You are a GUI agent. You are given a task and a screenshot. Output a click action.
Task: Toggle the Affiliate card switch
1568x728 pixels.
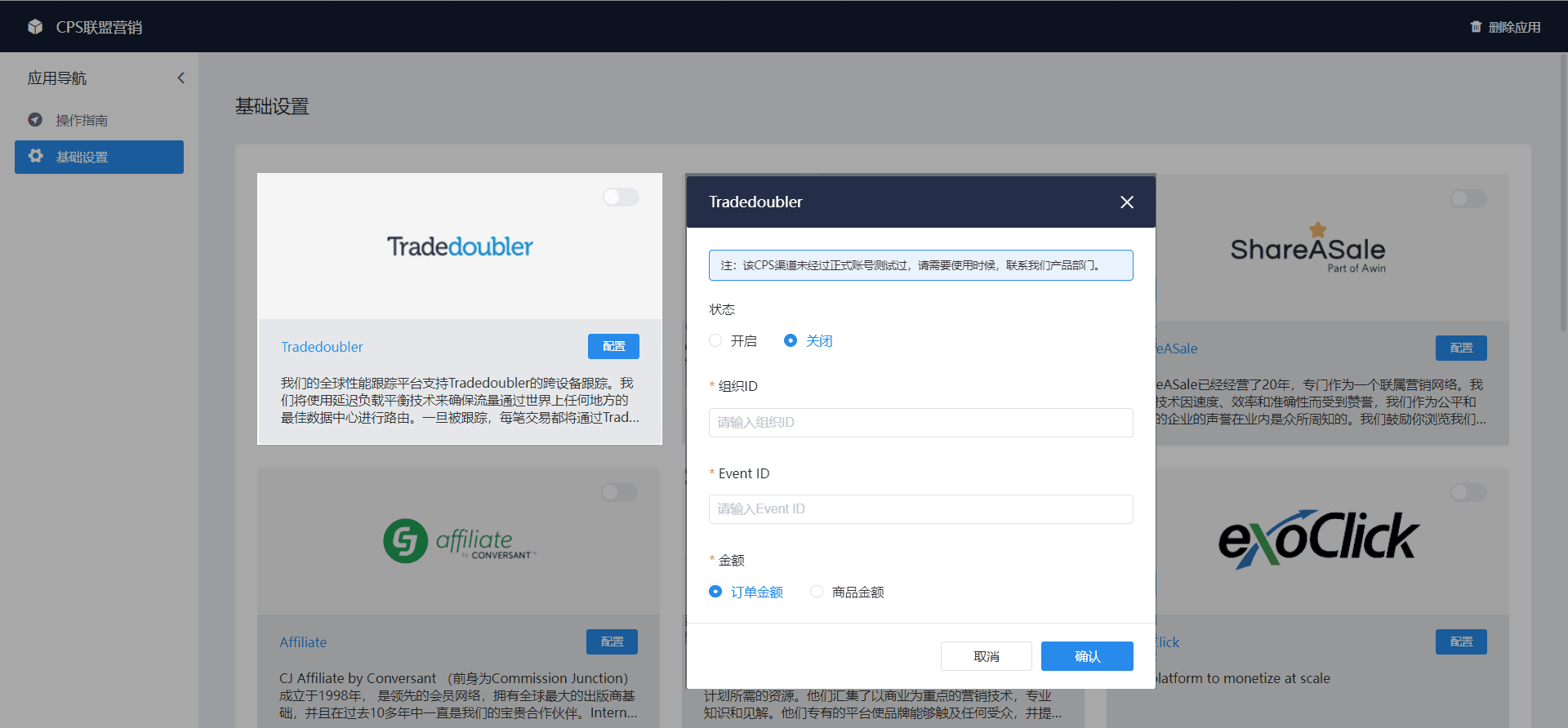click(x=619, y=492)
